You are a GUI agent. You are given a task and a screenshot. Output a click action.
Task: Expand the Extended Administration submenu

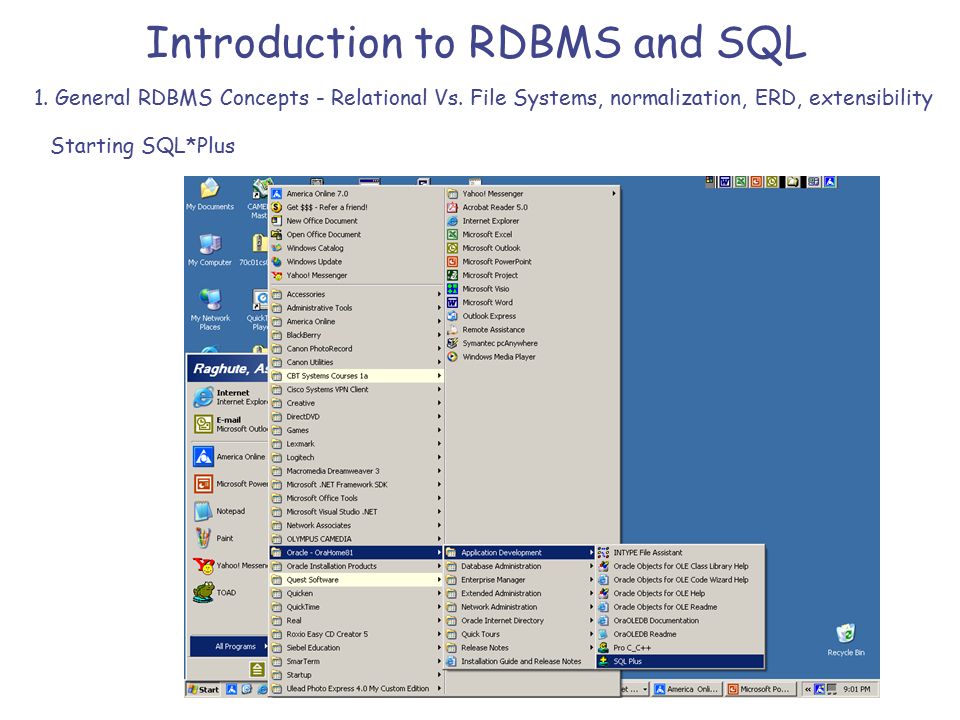pyautogui.click(x=519, y=593)
